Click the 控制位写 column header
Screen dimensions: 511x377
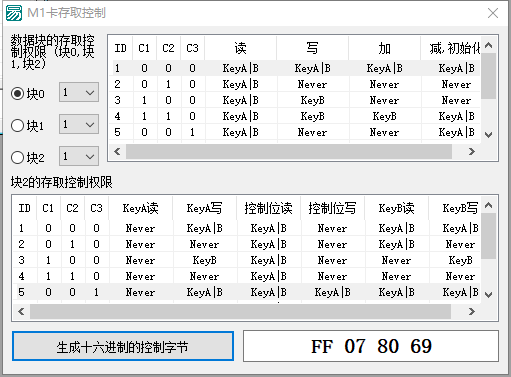[x=332, y=208]
